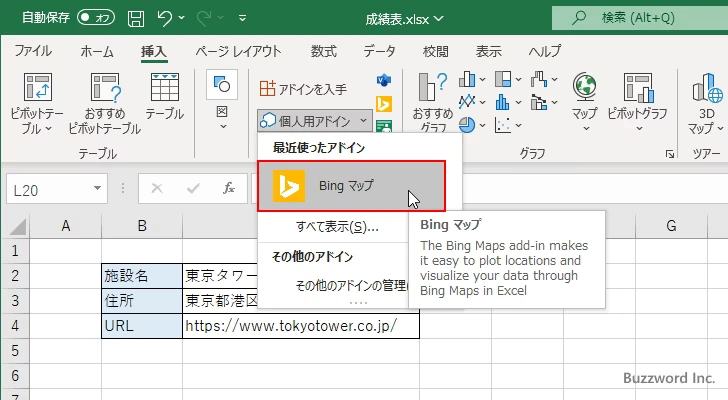Click the cell labeled URL
Image resolution: width=728 pixels, height=400 pixels.
pyautogui.click(x=142, y=326)
